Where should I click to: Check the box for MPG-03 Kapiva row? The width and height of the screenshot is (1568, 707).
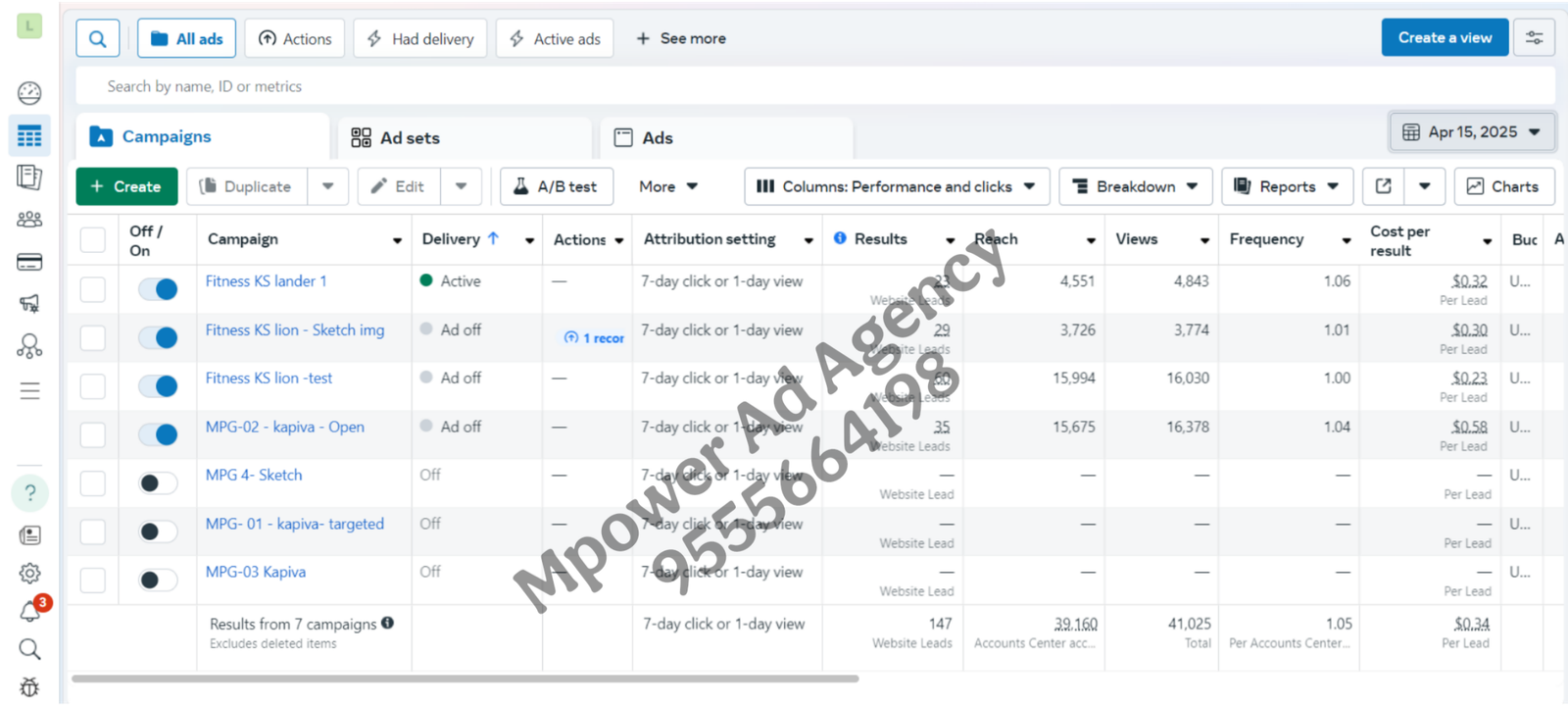(93, 581)
